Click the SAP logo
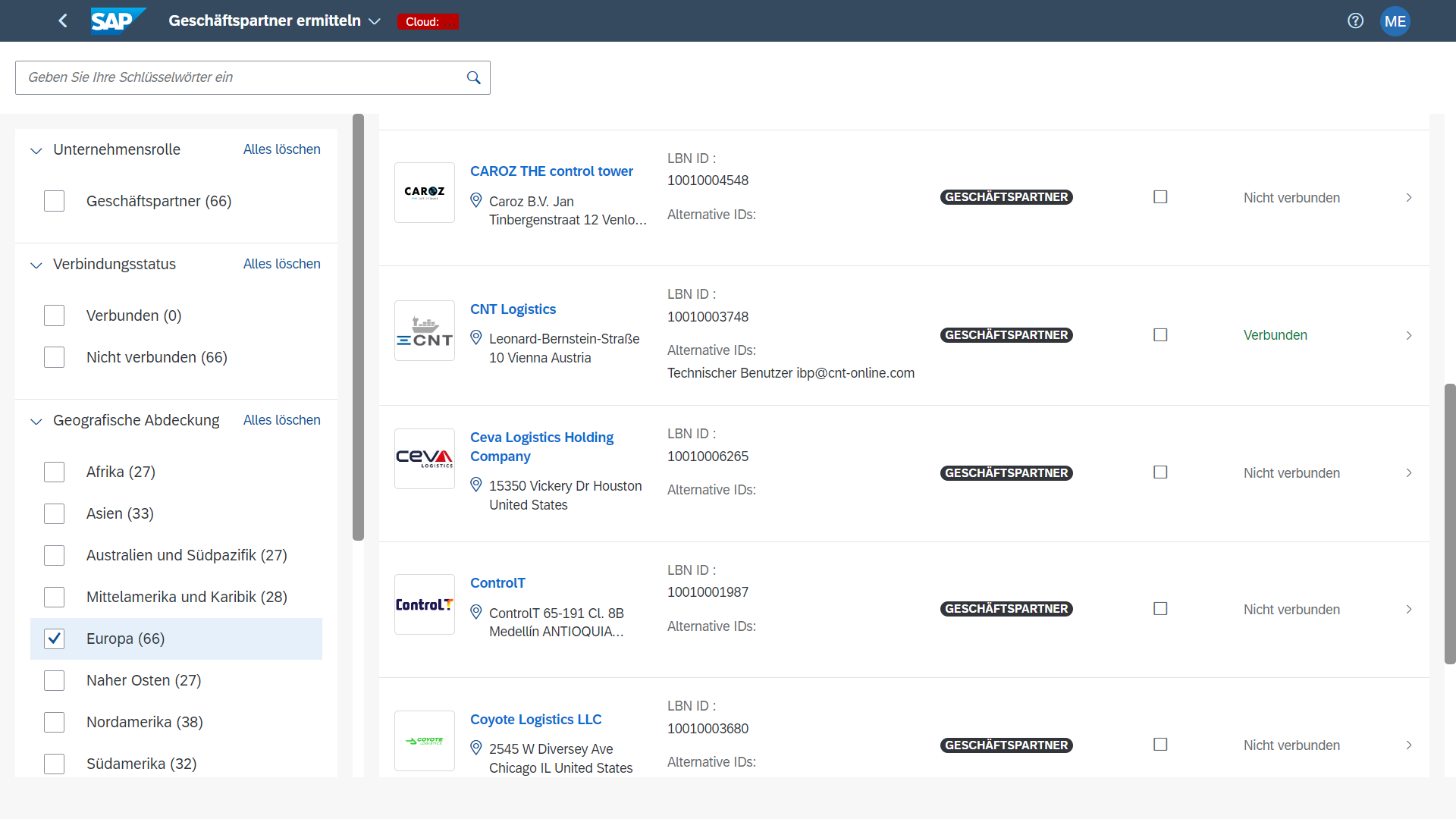Screen dimensions: 1456x819 click(x=118, y=21)
